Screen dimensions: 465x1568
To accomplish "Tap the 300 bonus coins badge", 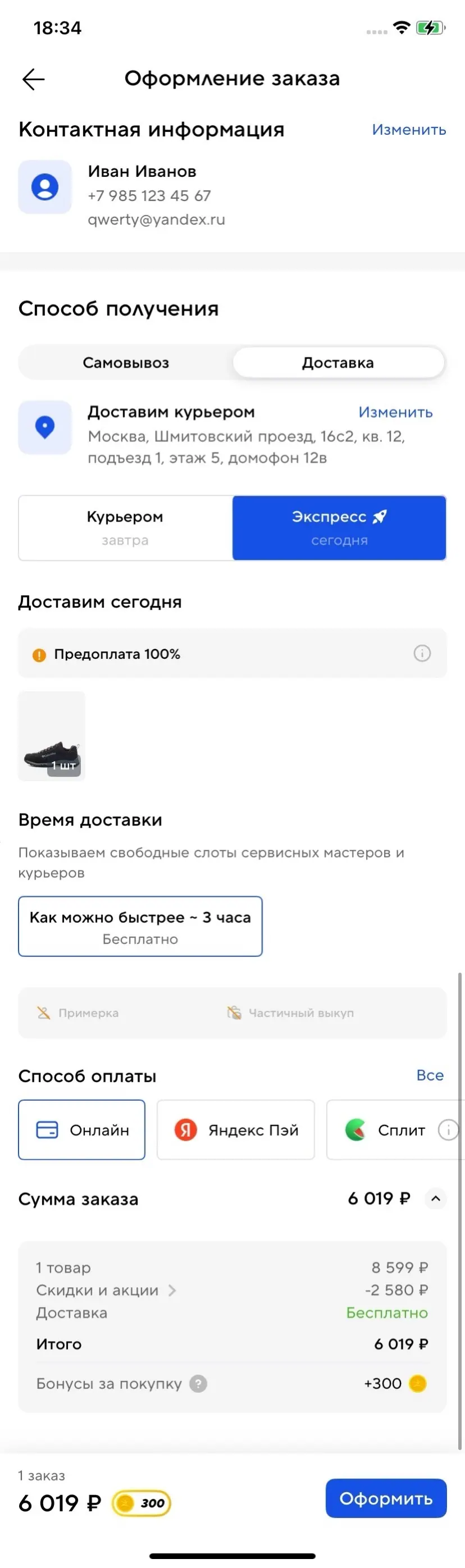I will (142, 1503).
